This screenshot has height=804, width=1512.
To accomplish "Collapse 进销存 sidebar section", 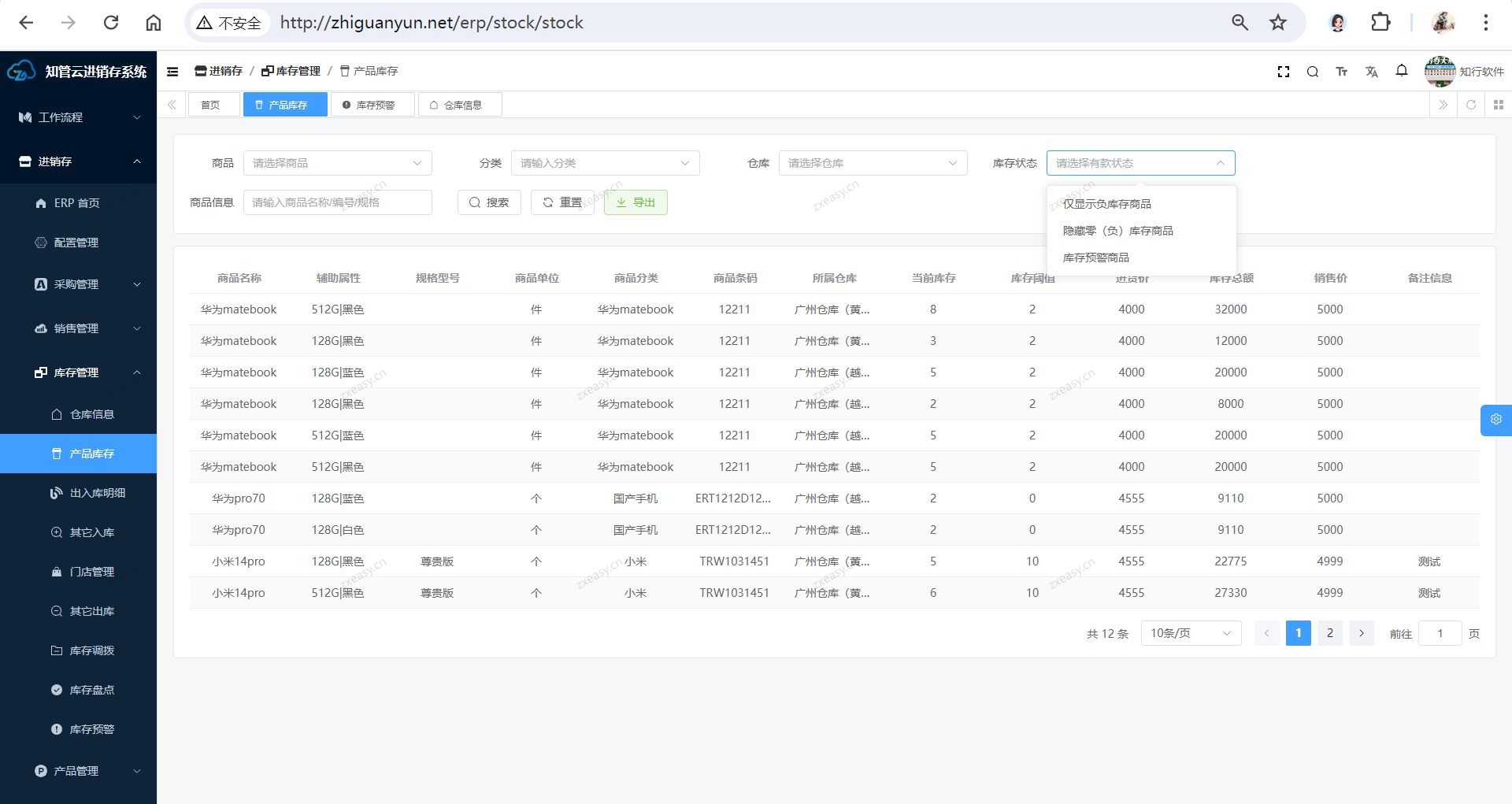I will (x=78, y=161).
